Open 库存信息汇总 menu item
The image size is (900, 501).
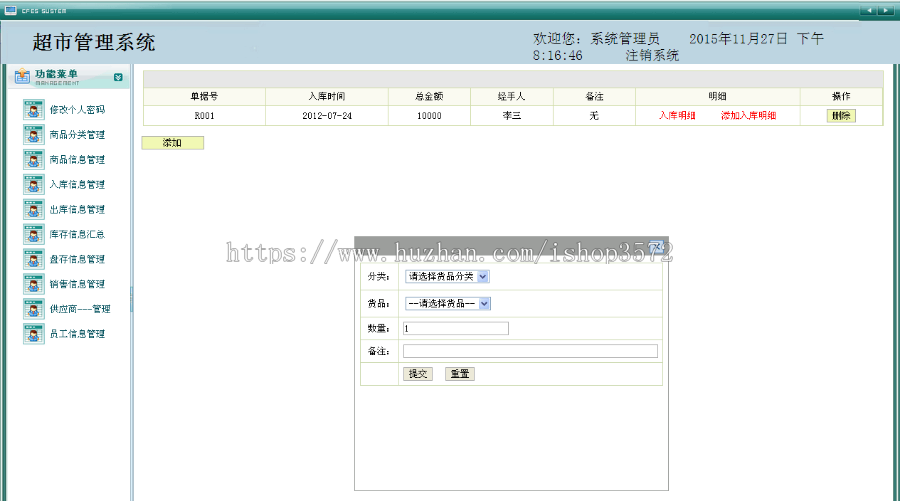[77, 234]
